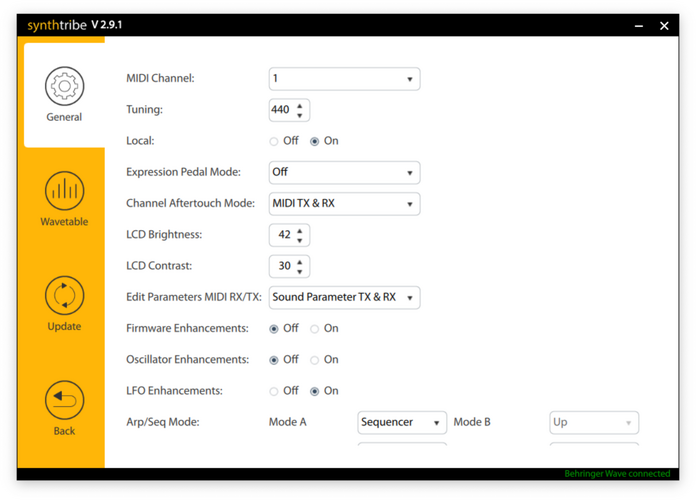Image resolution: width=696 pixels, height=500 pixels.
Task: Minimize the SynthTribe window
Action: click(x=639, y=26)
